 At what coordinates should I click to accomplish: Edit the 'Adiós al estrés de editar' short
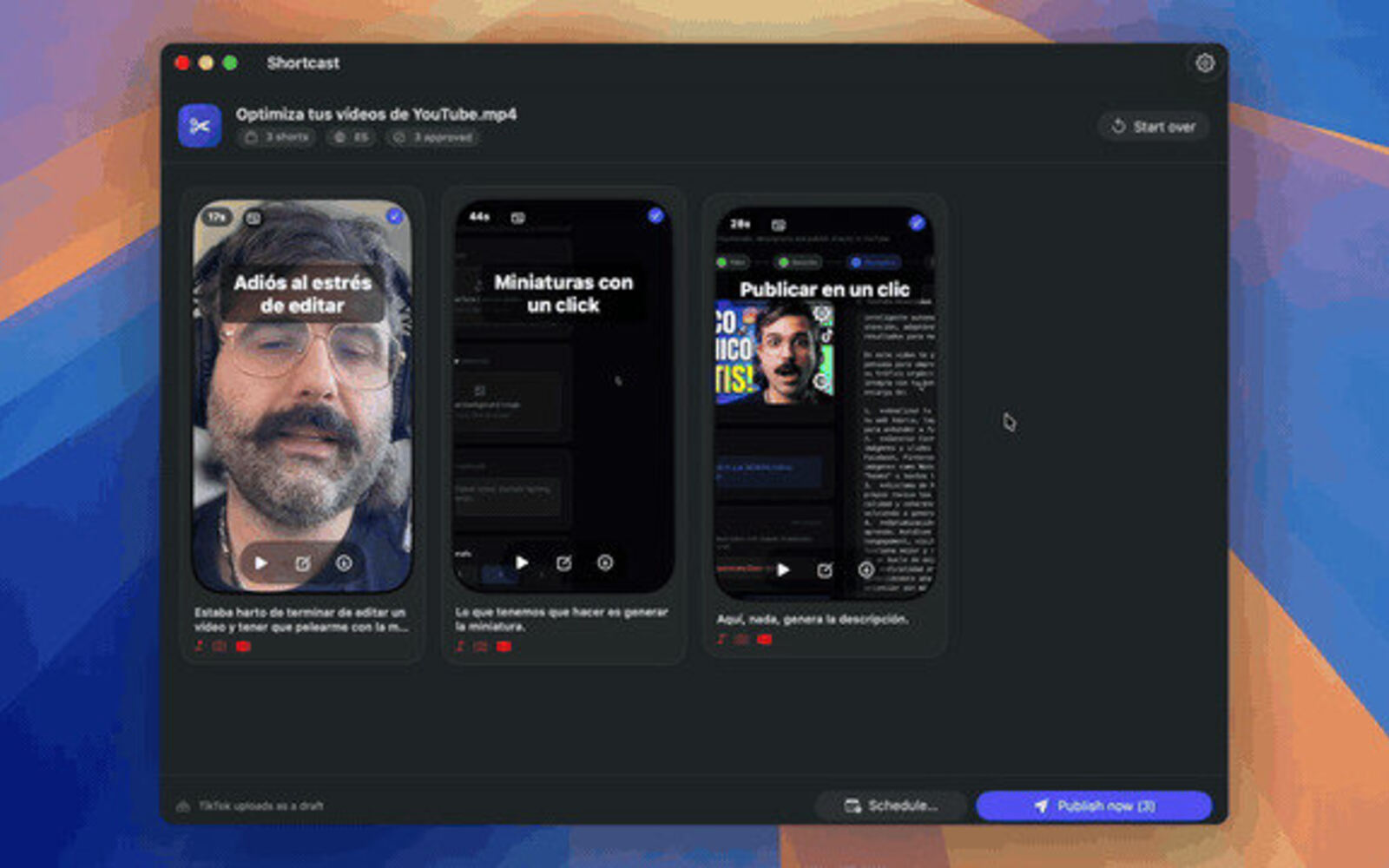[x=302, y=563]
